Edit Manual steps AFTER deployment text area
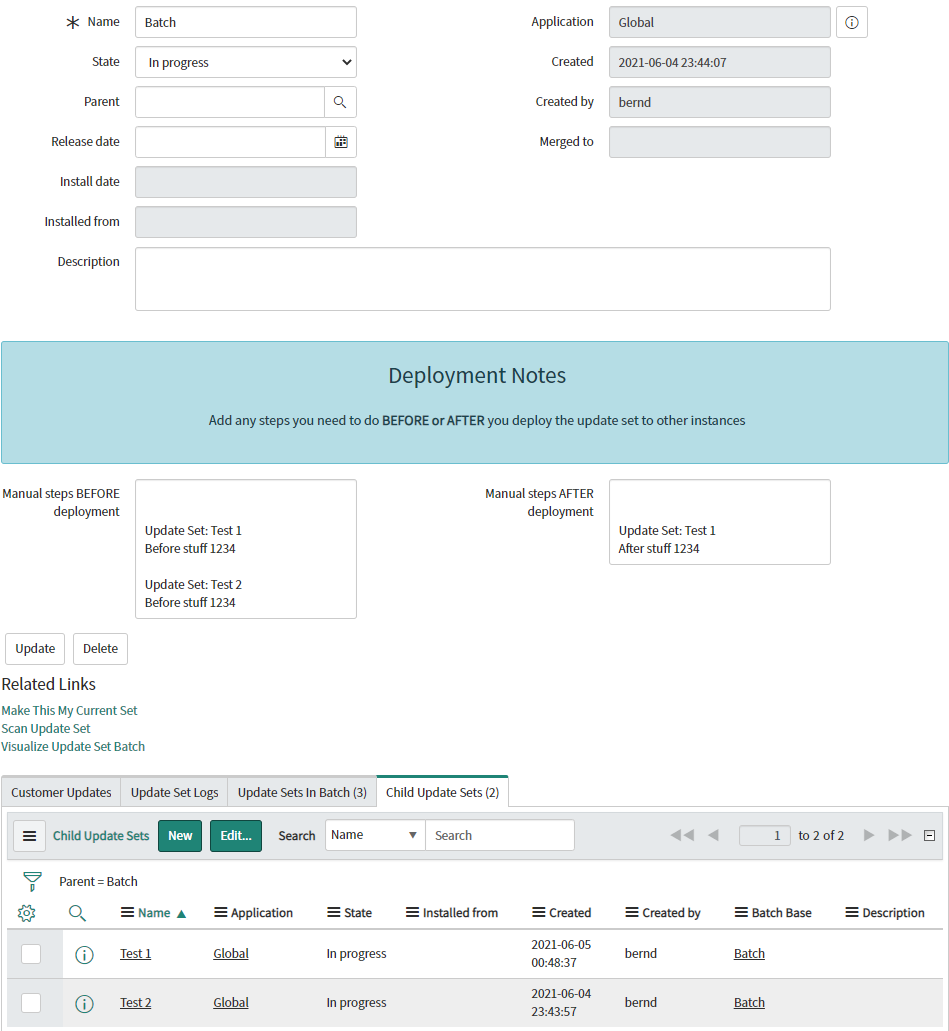The image size is (949, 1031). pyautogui.click(x=719, y=522)
